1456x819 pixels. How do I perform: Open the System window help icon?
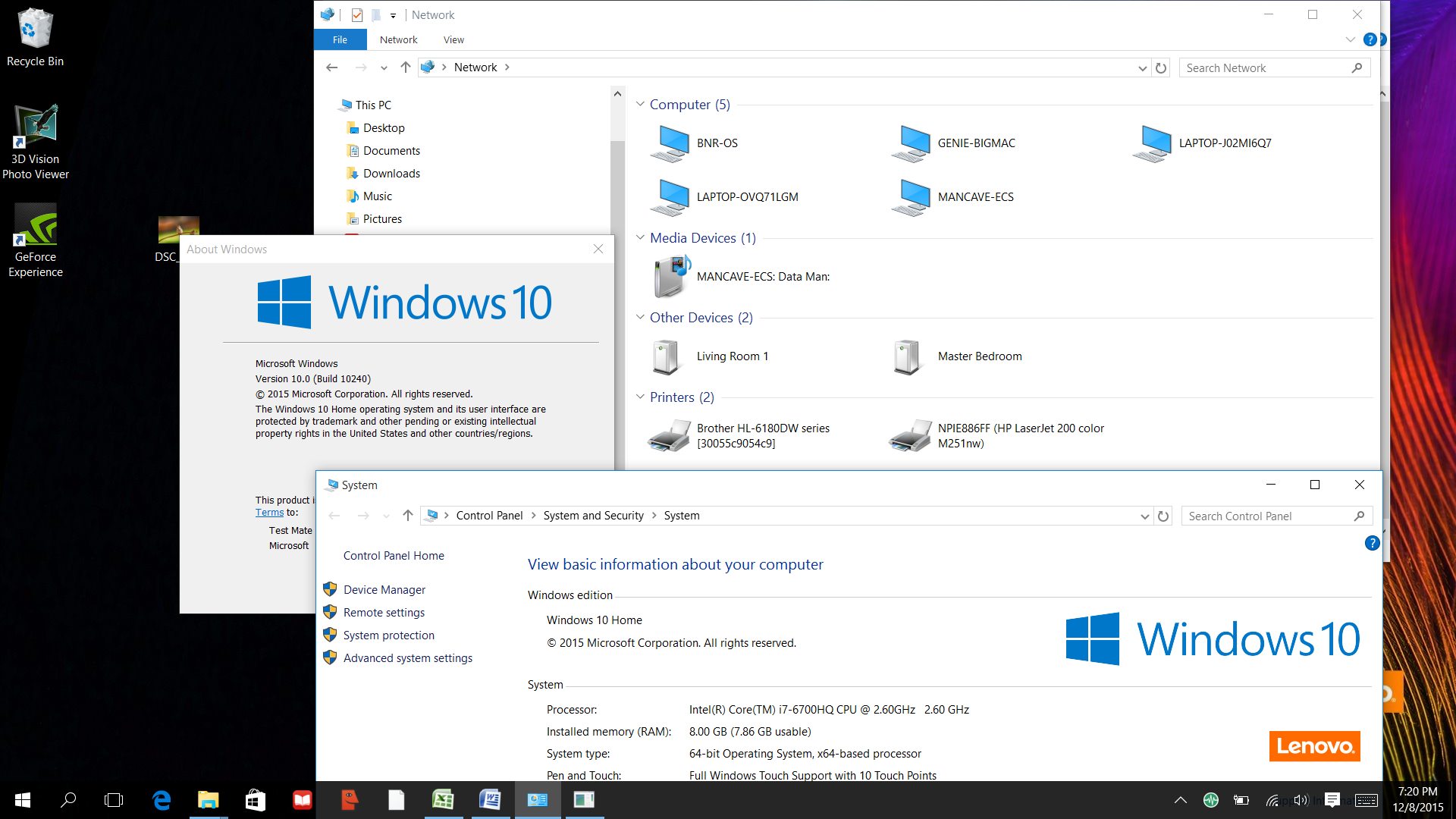point(1372,543)
